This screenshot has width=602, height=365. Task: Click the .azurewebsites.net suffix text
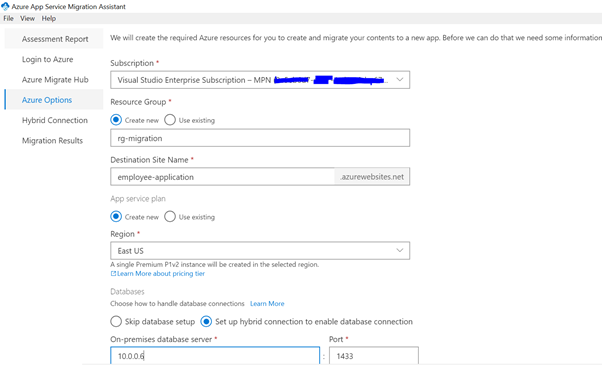pyautogui.click(x=372, y=177)
